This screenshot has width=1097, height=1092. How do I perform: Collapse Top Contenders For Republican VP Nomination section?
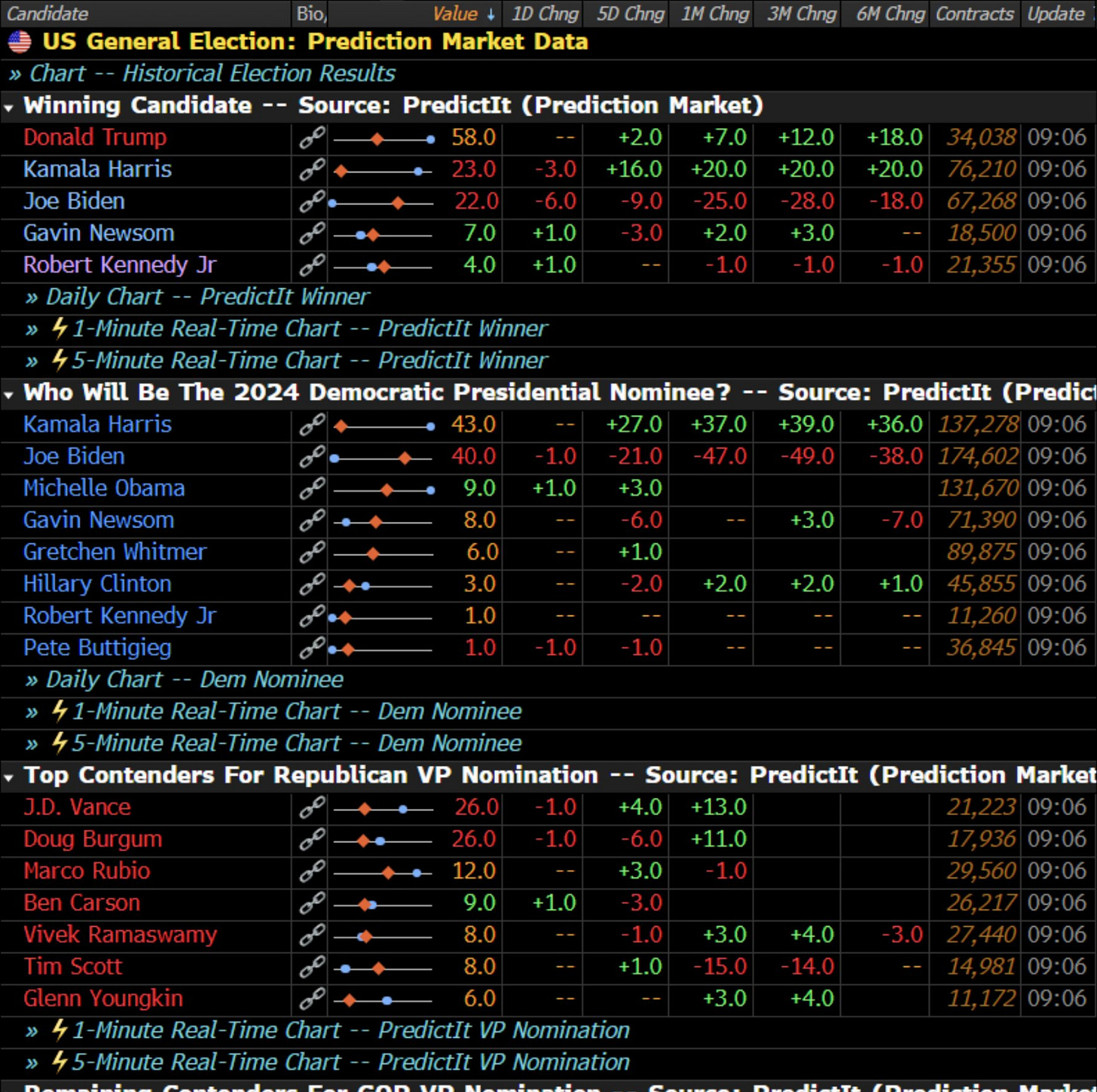(x=8, y=777)
